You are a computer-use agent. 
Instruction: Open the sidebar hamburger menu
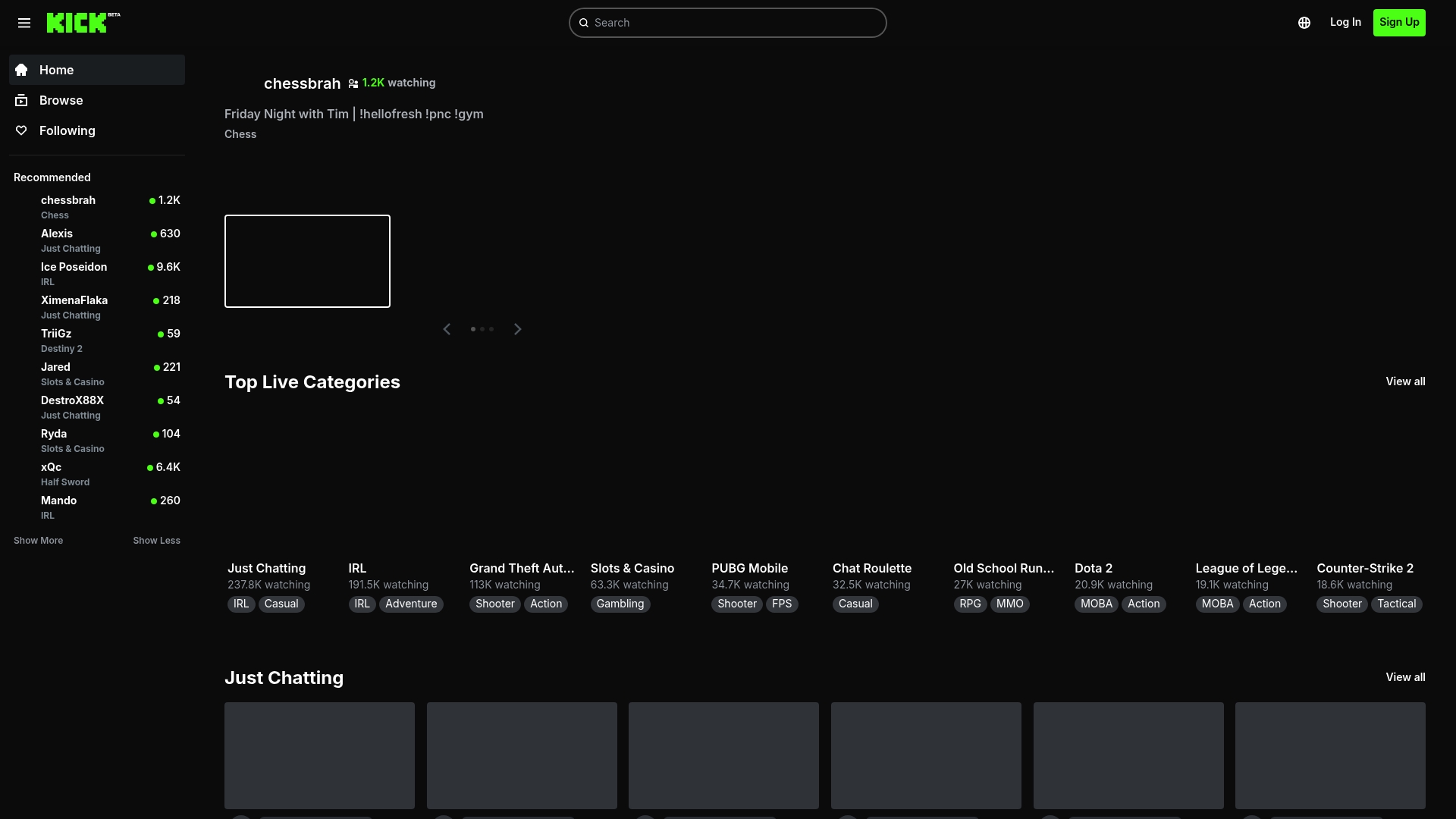coord(24,23)
